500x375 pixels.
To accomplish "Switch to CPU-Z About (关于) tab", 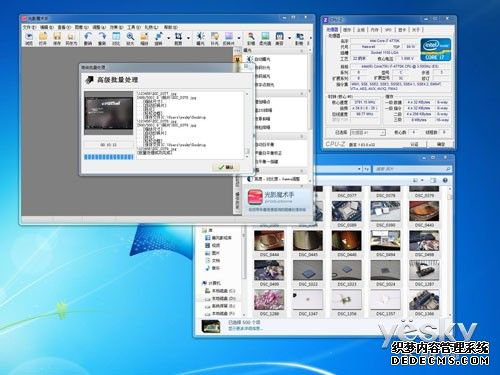I will click(416, 30).
